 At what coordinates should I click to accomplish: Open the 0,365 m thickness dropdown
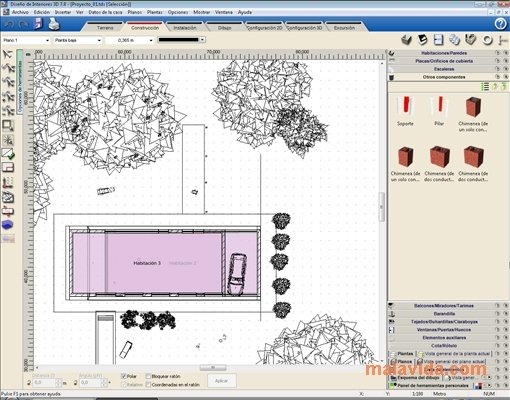(130, 40)
